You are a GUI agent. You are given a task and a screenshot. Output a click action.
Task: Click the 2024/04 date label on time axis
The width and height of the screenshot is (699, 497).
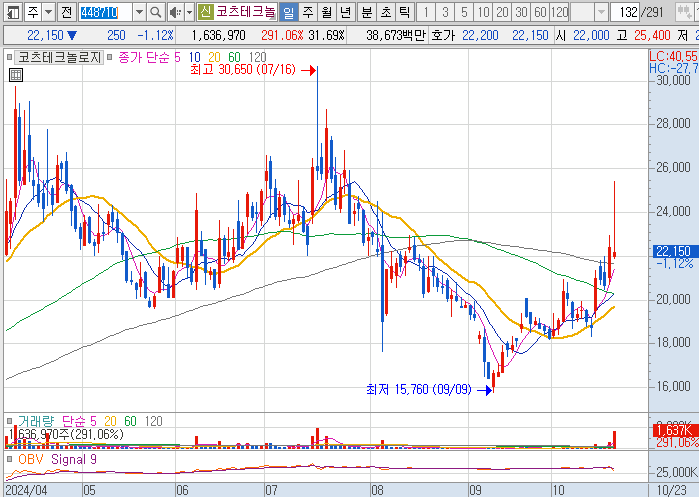tap(26, 490)
